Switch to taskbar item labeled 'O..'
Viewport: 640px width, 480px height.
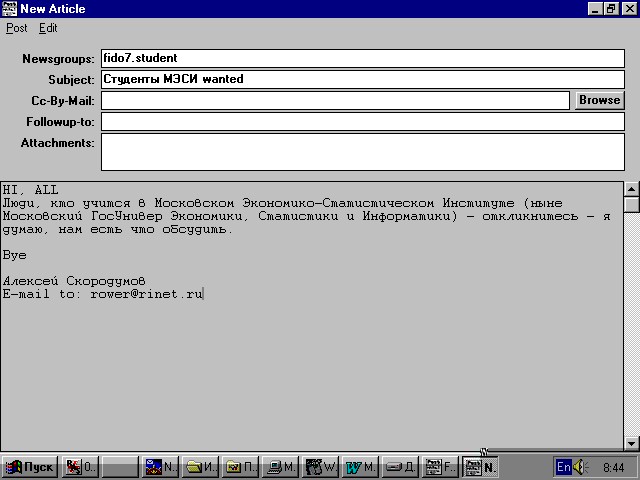[x=80, y=467]
